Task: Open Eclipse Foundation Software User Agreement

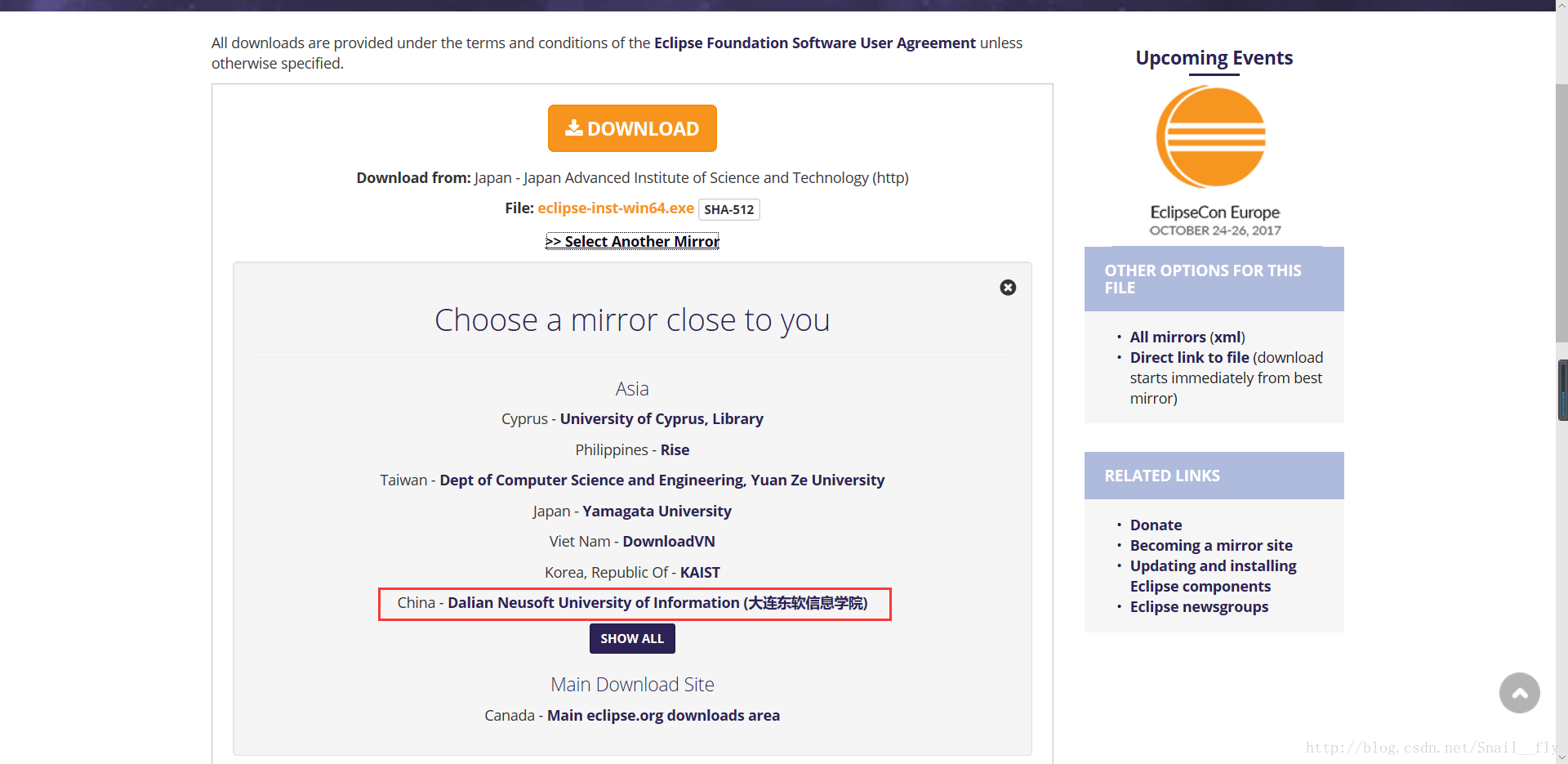Action: [814, 42]
